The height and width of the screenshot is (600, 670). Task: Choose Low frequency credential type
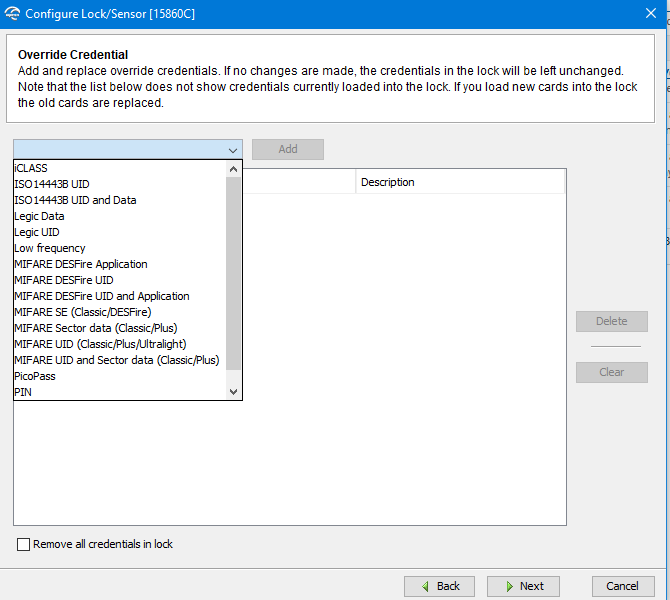pyautogui.click(x=50, y=248)
